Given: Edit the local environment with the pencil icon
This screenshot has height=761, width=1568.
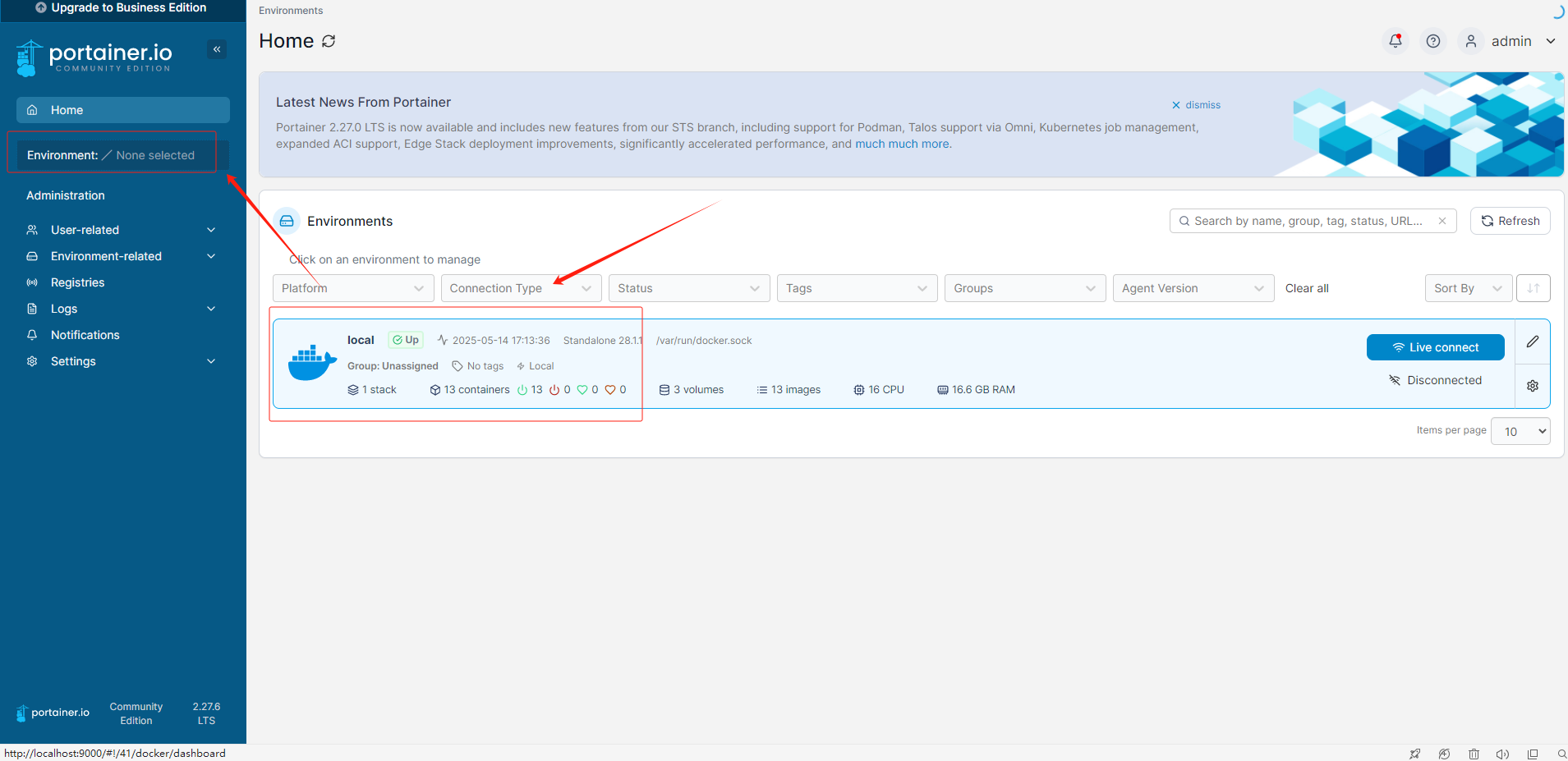Looking at the screenshot, I should [1533, 342].
